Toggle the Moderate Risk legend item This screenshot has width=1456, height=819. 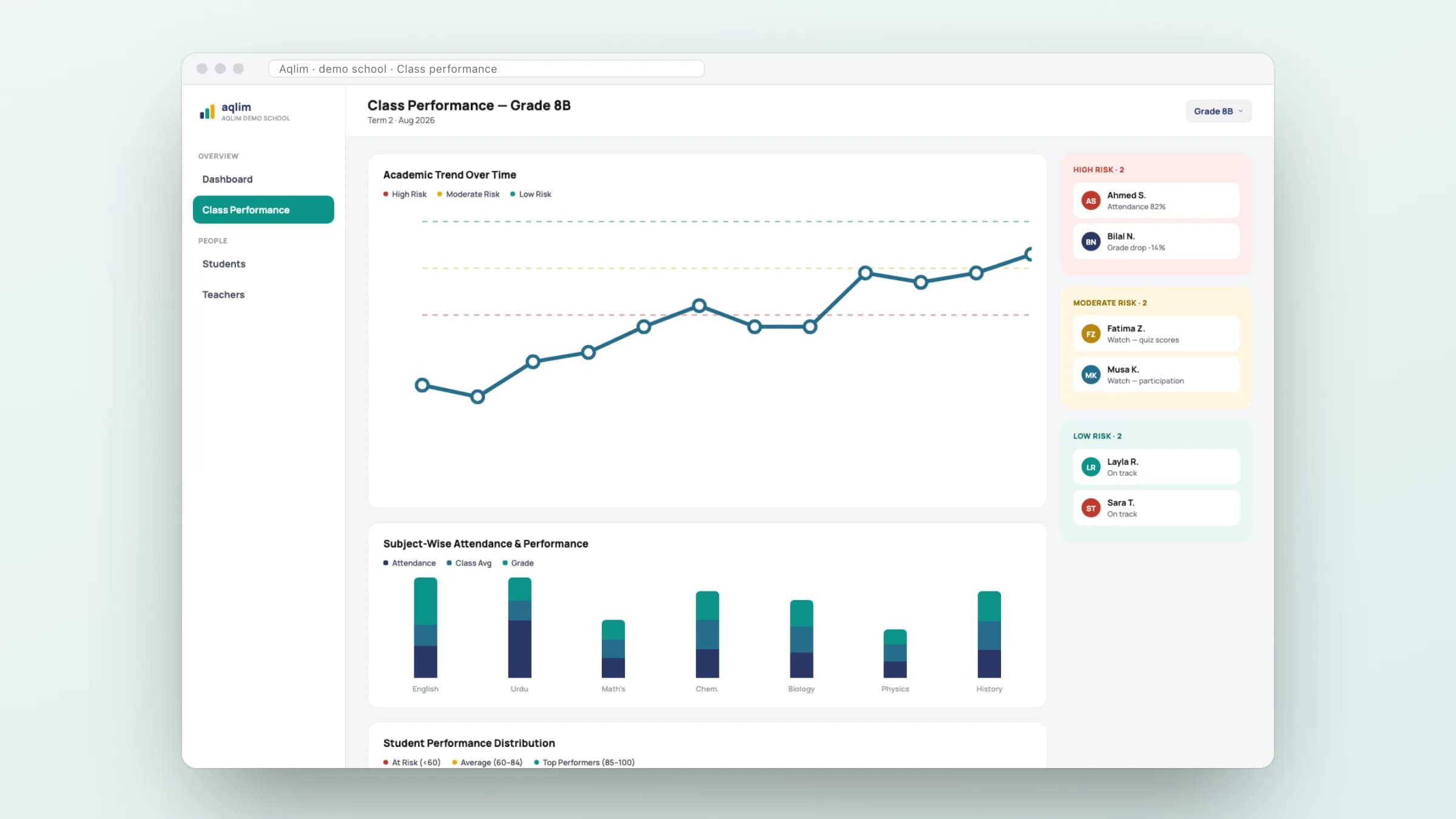point(468,194)
